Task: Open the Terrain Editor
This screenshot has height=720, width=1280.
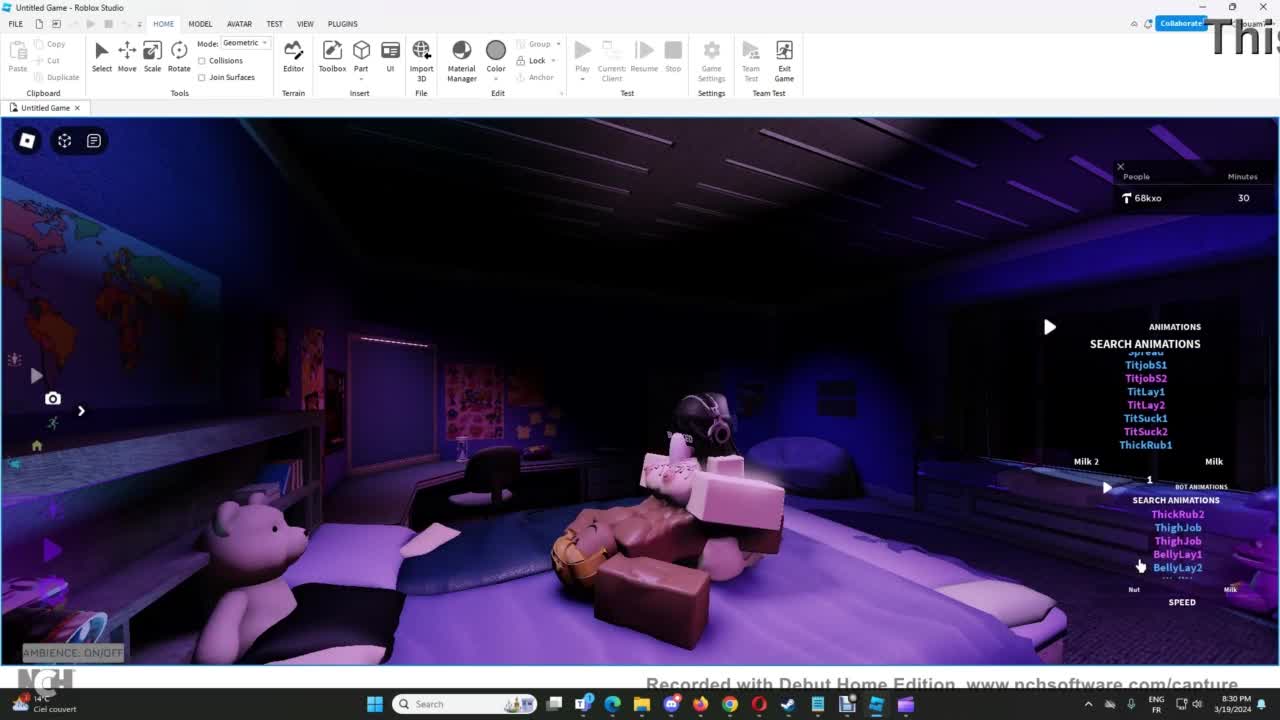Action: (x=293, y=56)
